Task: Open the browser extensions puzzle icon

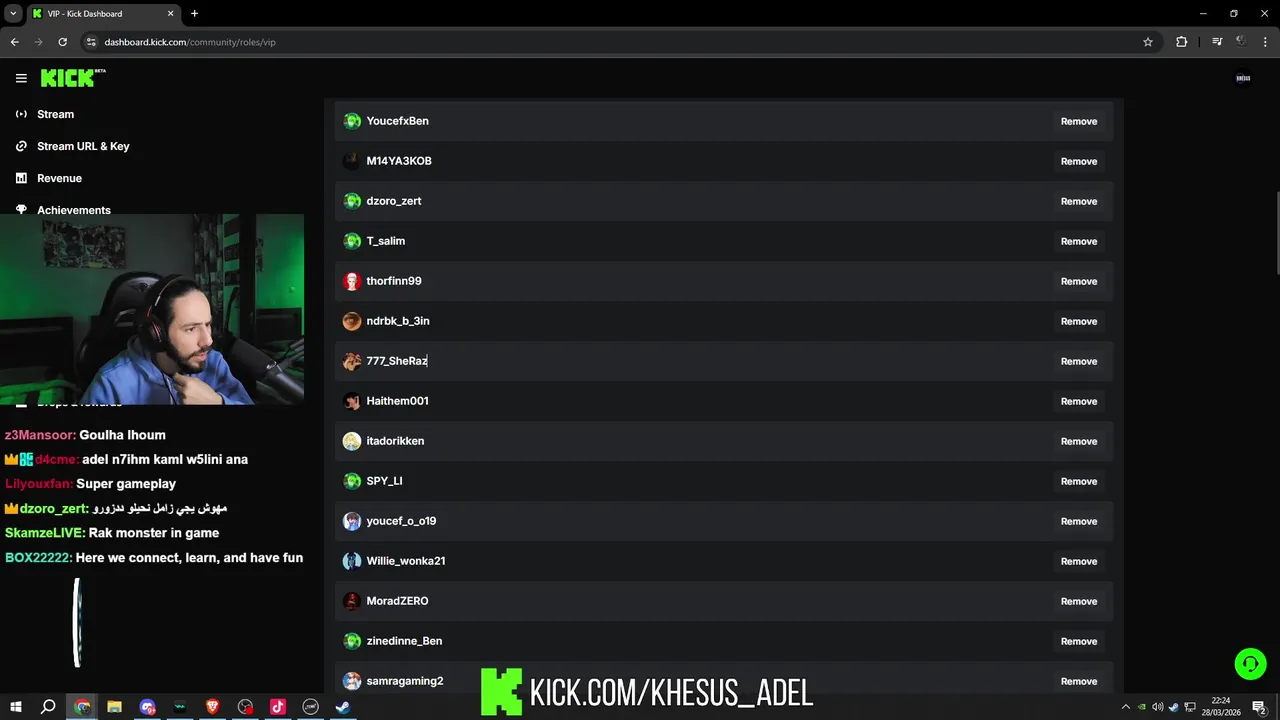Action: 1182,42
